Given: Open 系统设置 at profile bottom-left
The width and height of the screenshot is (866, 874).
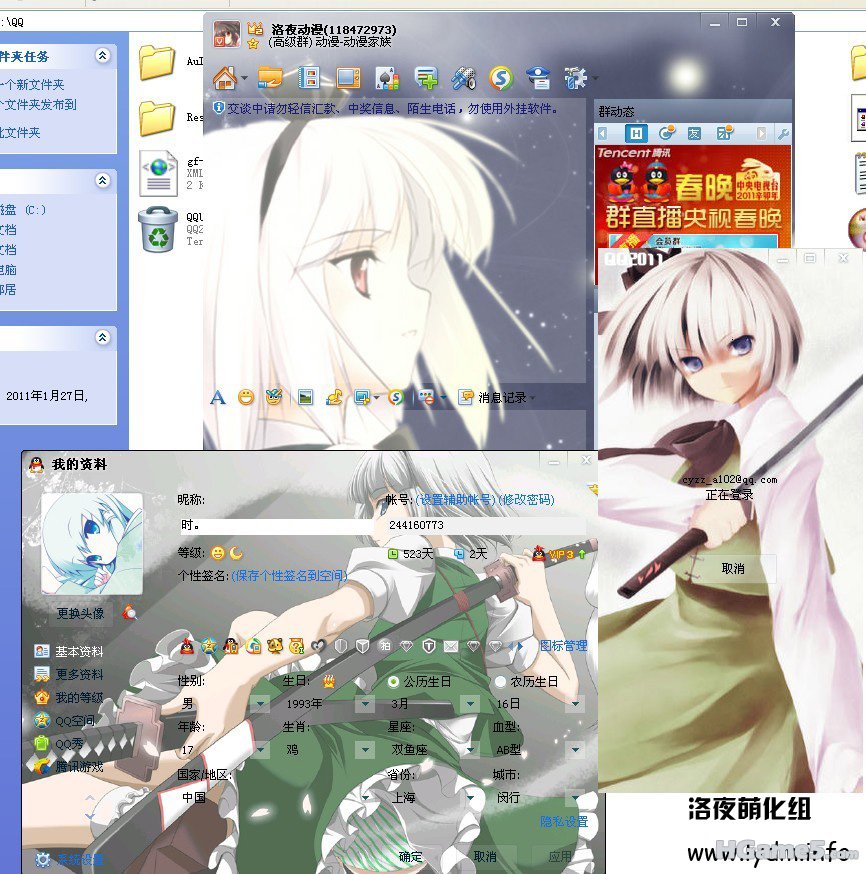Looking at the screenshot, I should [x=70, y=860].
